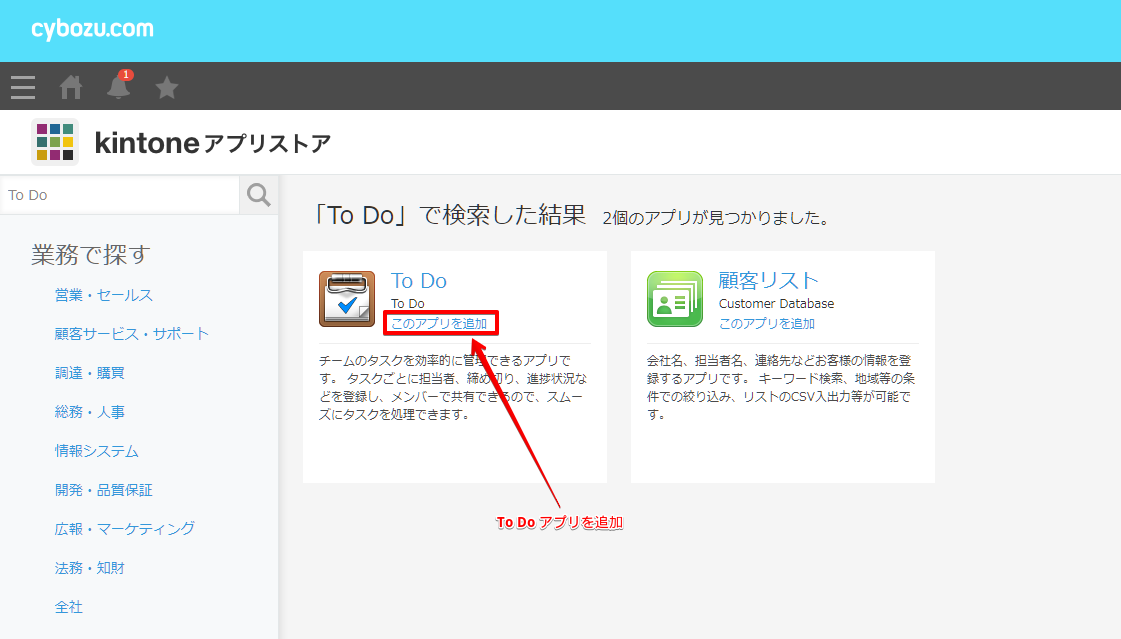
Task: Select the 情報システム category
Action: coord(96,450)
